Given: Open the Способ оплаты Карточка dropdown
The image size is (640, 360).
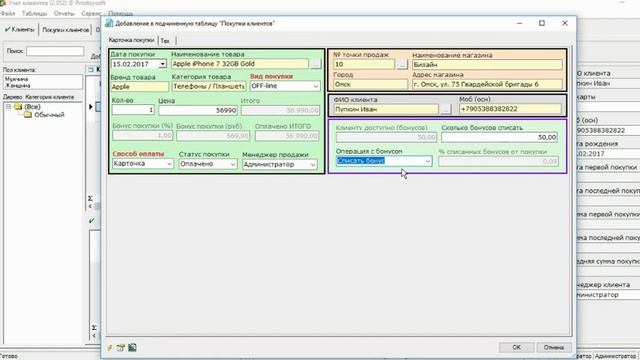Looking at the screenshot, I should coord(169,164).
